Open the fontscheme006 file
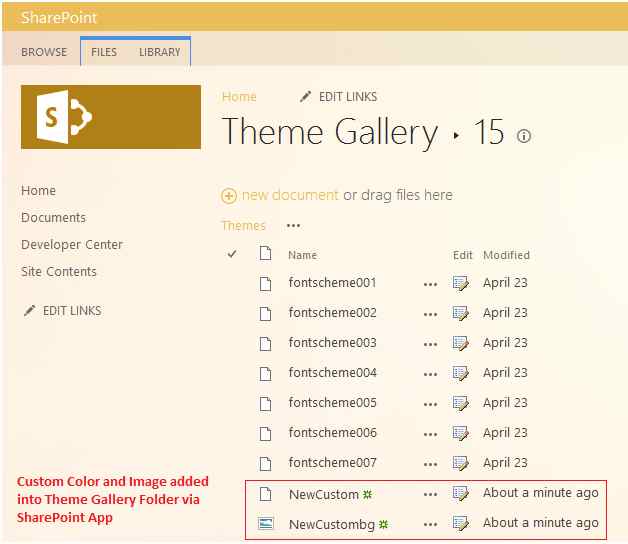The width and height of the screenshot is (628, 544). click(332, 433)
